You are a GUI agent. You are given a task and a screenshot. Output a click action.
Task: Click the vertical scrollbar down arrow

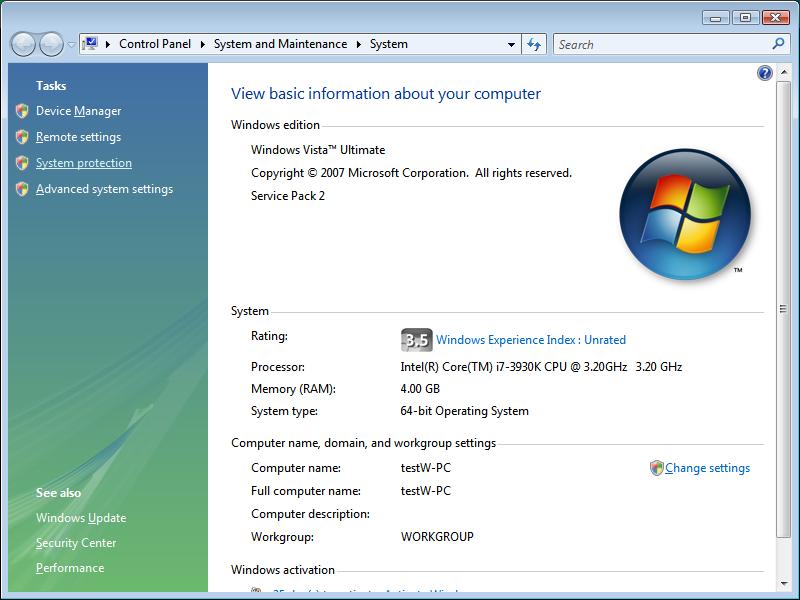click(783, 583)
